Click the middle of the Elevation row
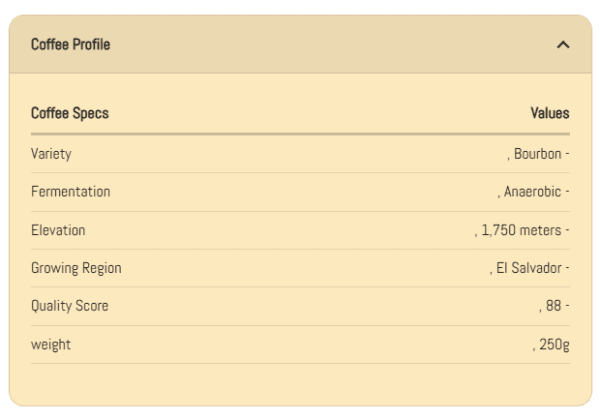600x420 pixels. pyautogui.click(x=300, y=230)
